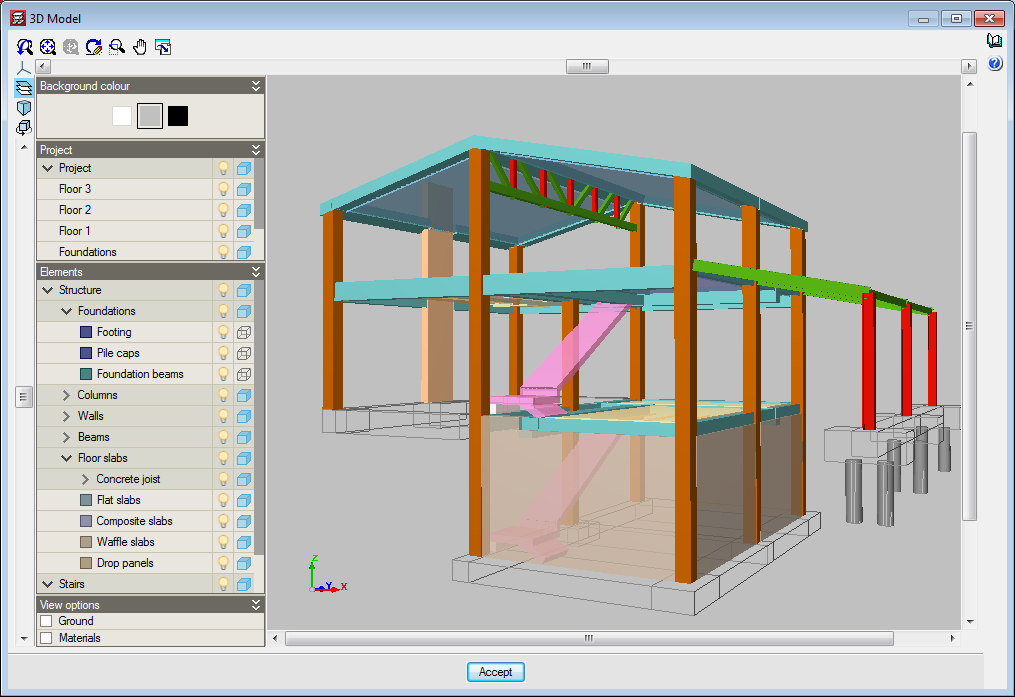This screenshot has height=697, width=1015.
Task: Enable the Ground checkbox
Action: coord(46,621)
